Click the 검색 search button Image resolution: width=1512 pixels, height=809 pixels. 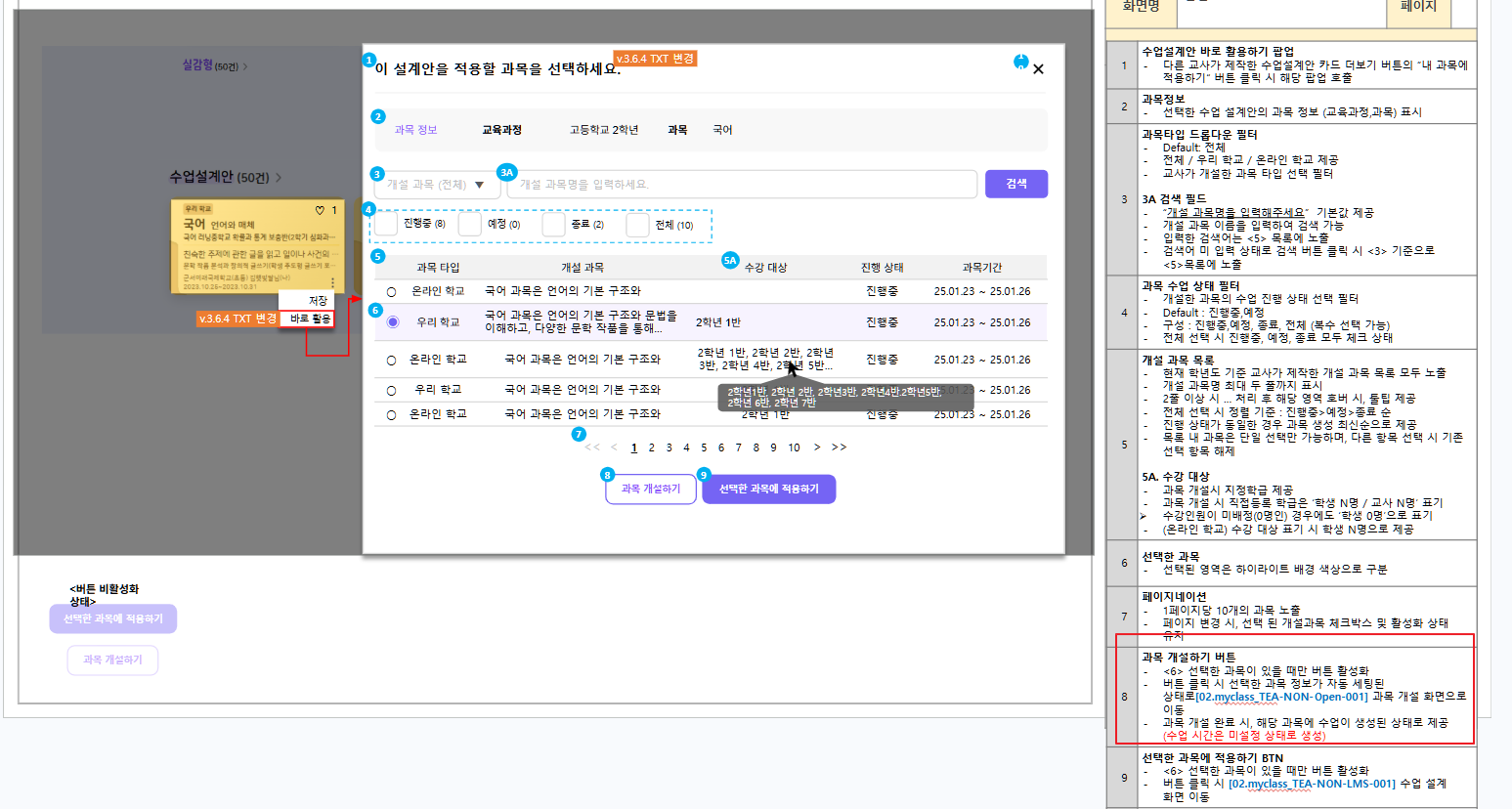point(1015,184)
